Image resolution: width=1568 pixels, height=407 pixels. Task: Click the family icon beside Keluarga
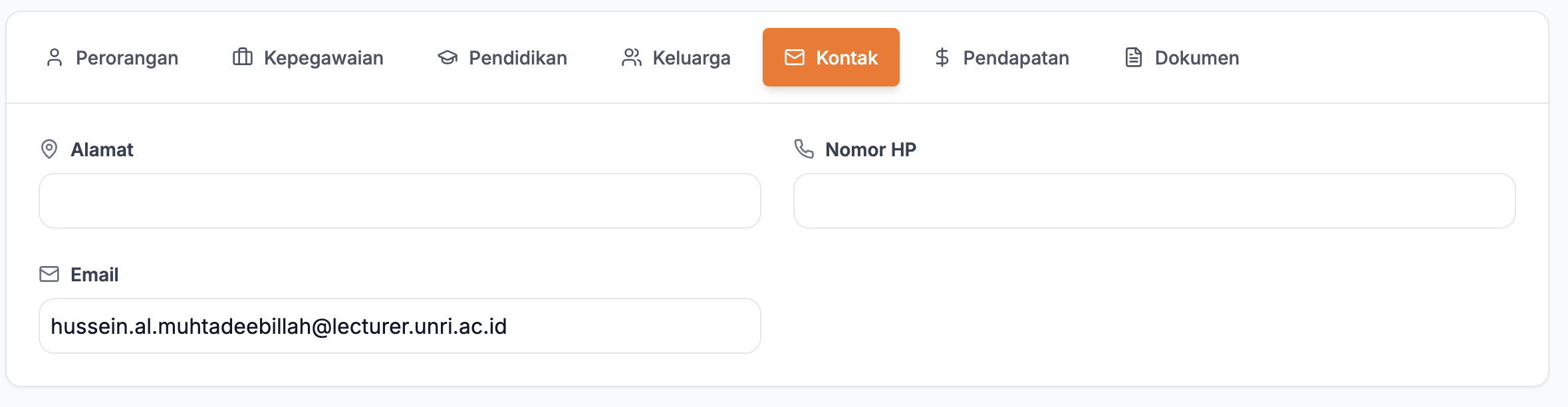(x=631, y=57)
